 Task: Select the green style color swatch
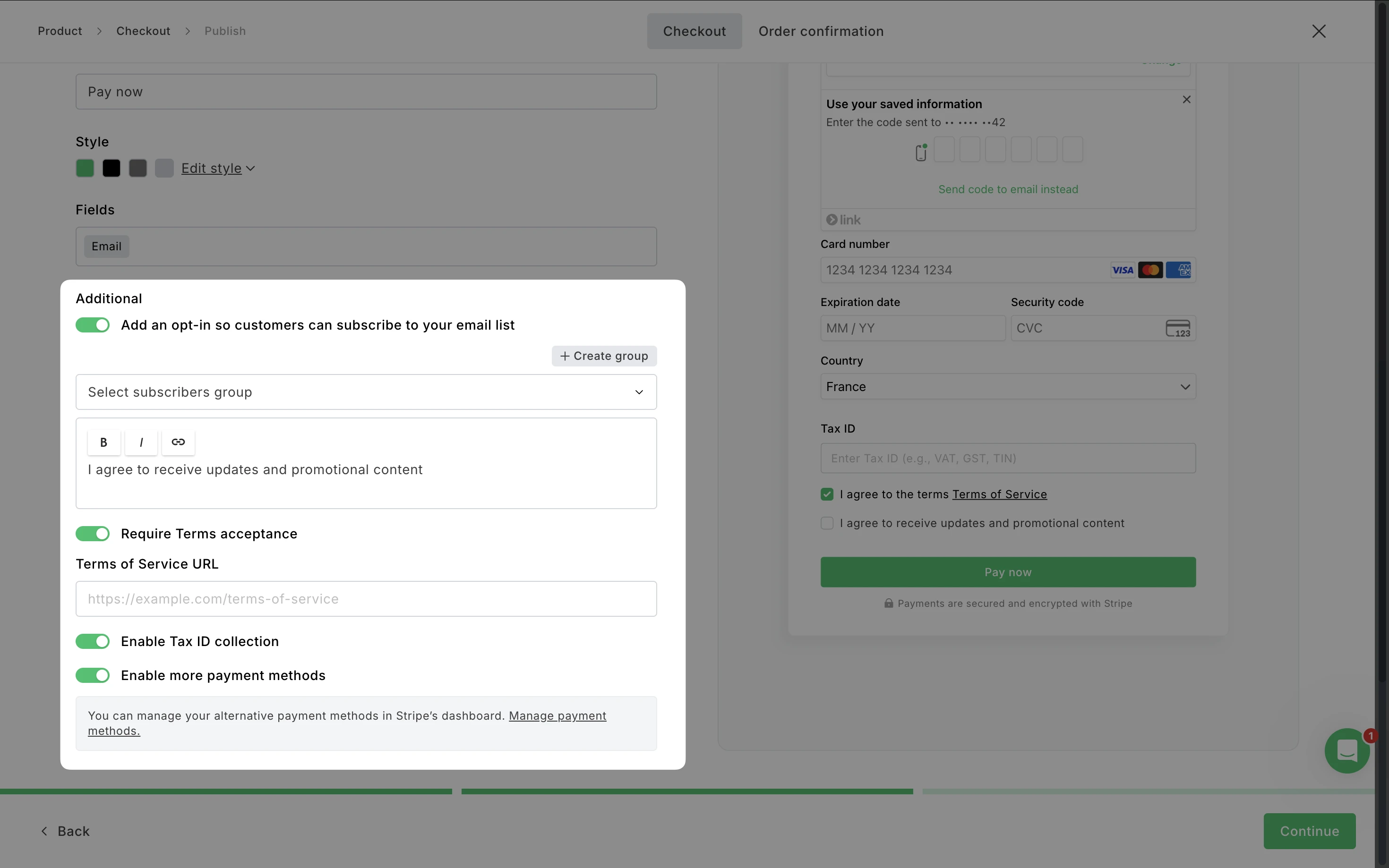[85, 168]
